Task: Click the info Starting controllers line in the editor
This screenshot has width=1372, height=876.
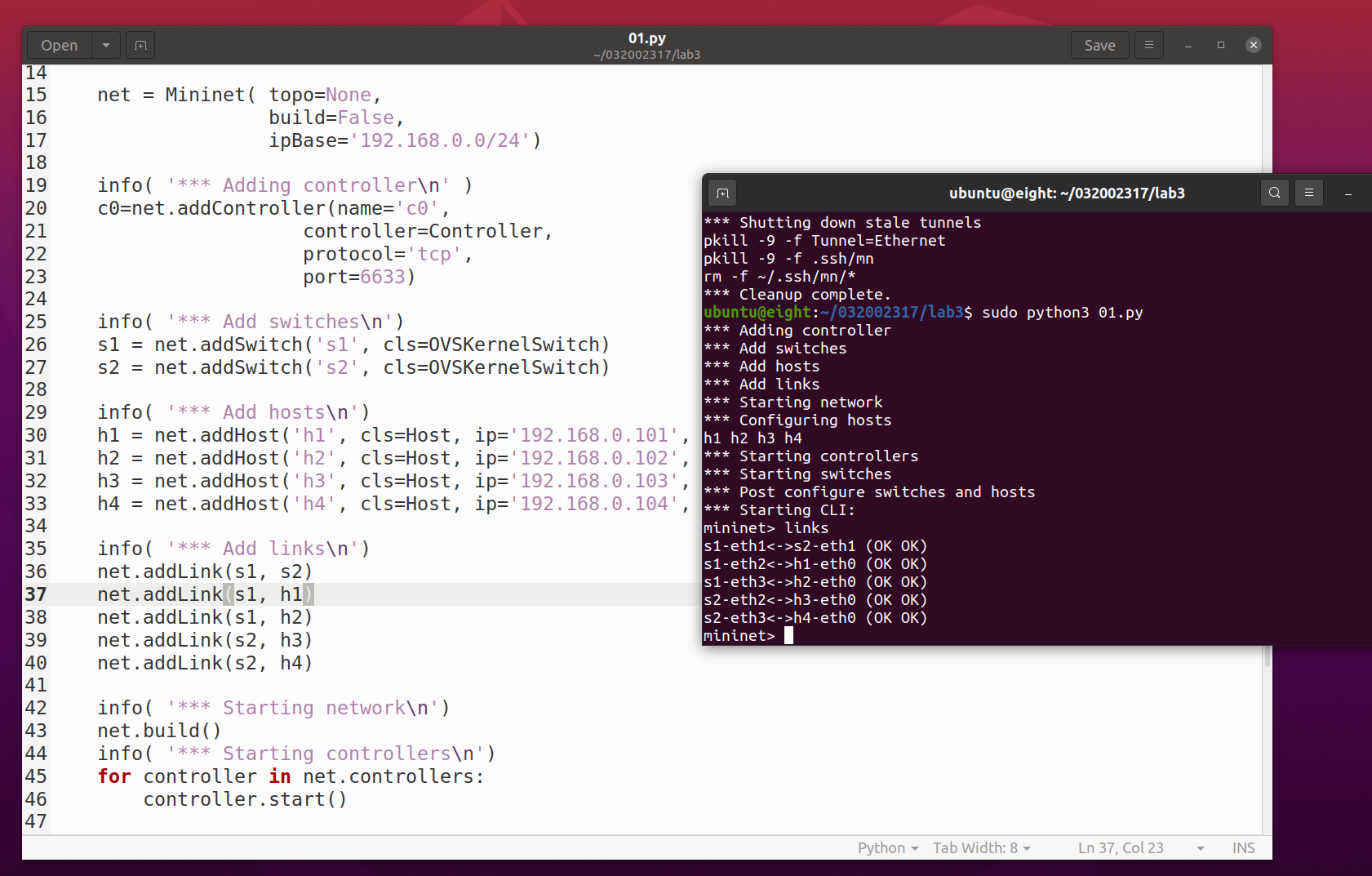Action: tap(296, 754)
